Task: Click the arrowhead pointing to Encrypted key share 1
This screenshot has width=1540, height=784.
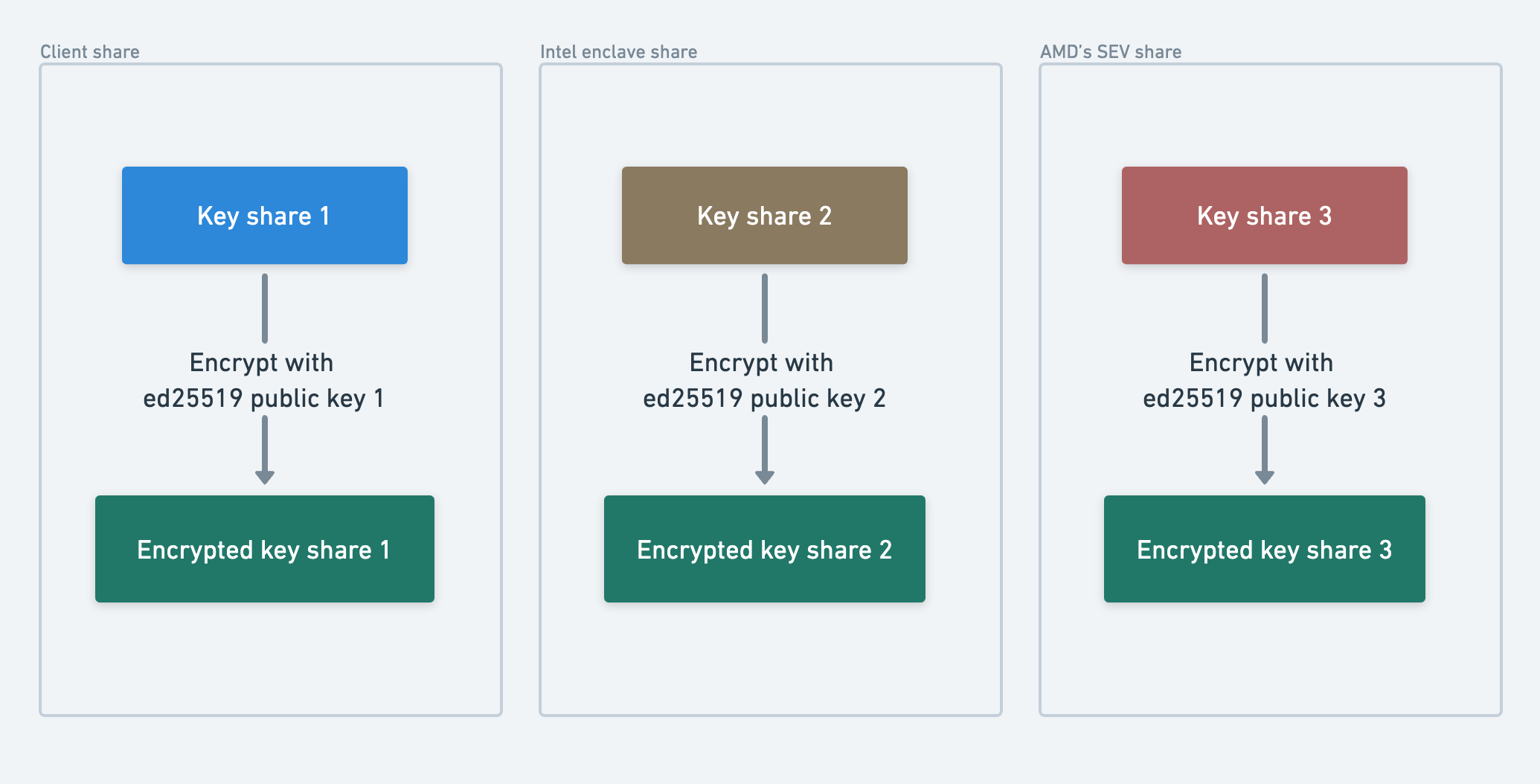Action: [265, 477]
